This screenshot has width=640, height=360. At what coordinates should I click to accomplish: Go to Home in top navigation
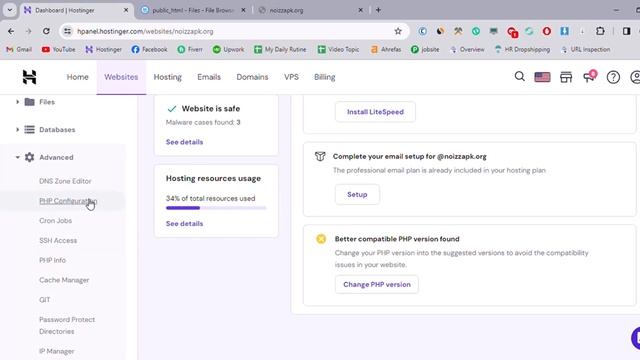[78, 77]
